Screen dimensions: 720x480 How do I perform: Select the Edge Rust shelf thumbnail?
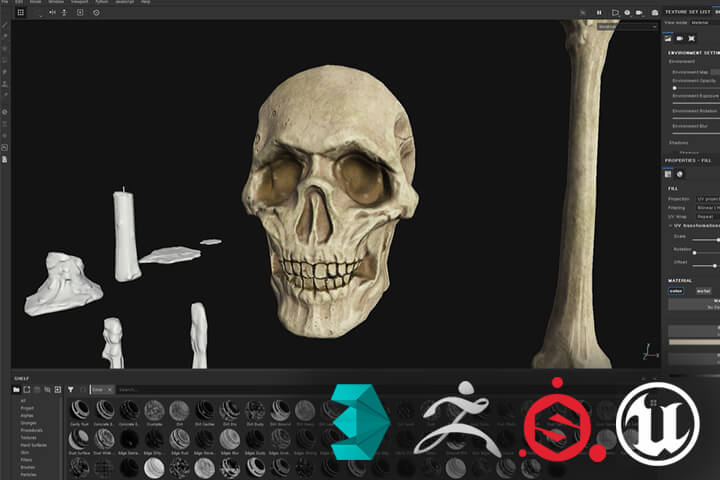tap(179, 440)
